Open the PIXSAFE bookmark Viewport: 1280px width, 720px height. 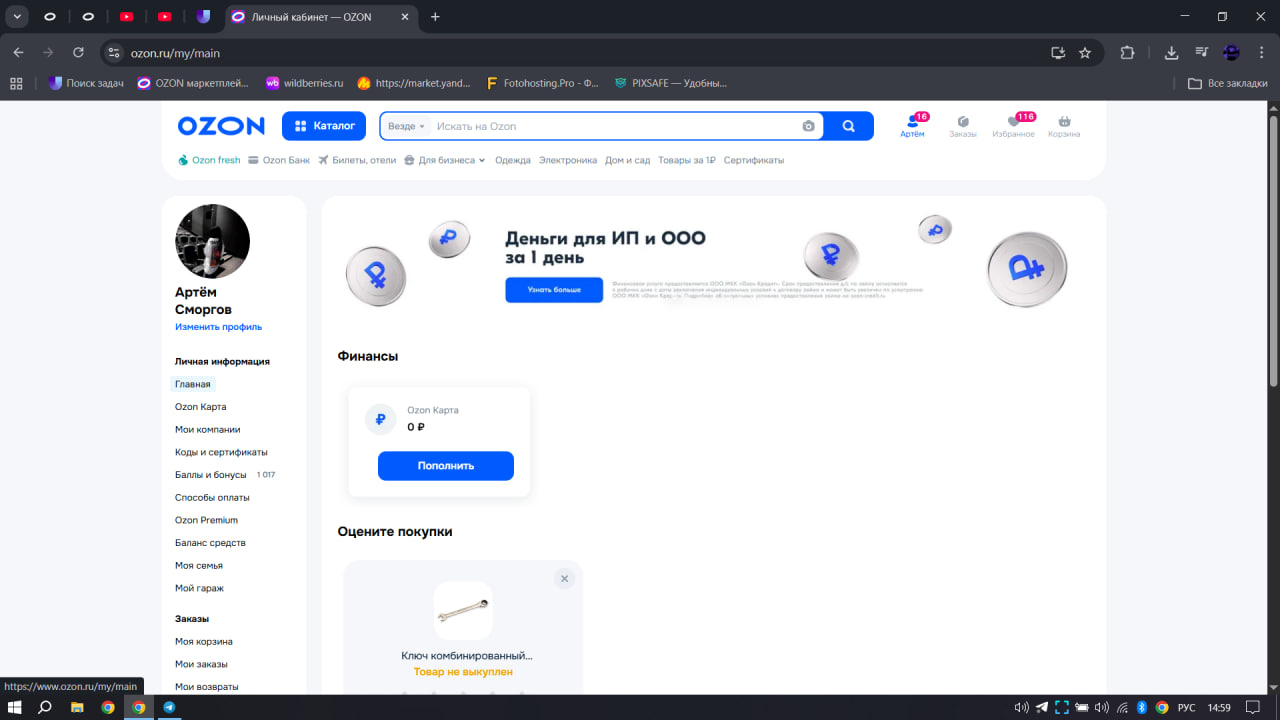click(x=670, y=83)
